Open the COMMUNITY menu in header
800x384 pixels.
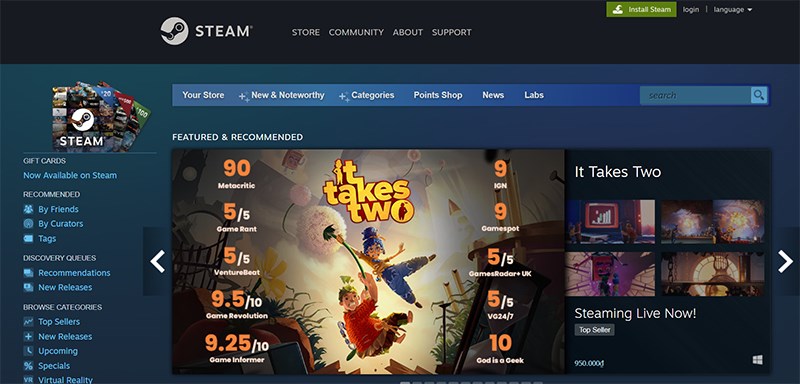coord(356,32)
